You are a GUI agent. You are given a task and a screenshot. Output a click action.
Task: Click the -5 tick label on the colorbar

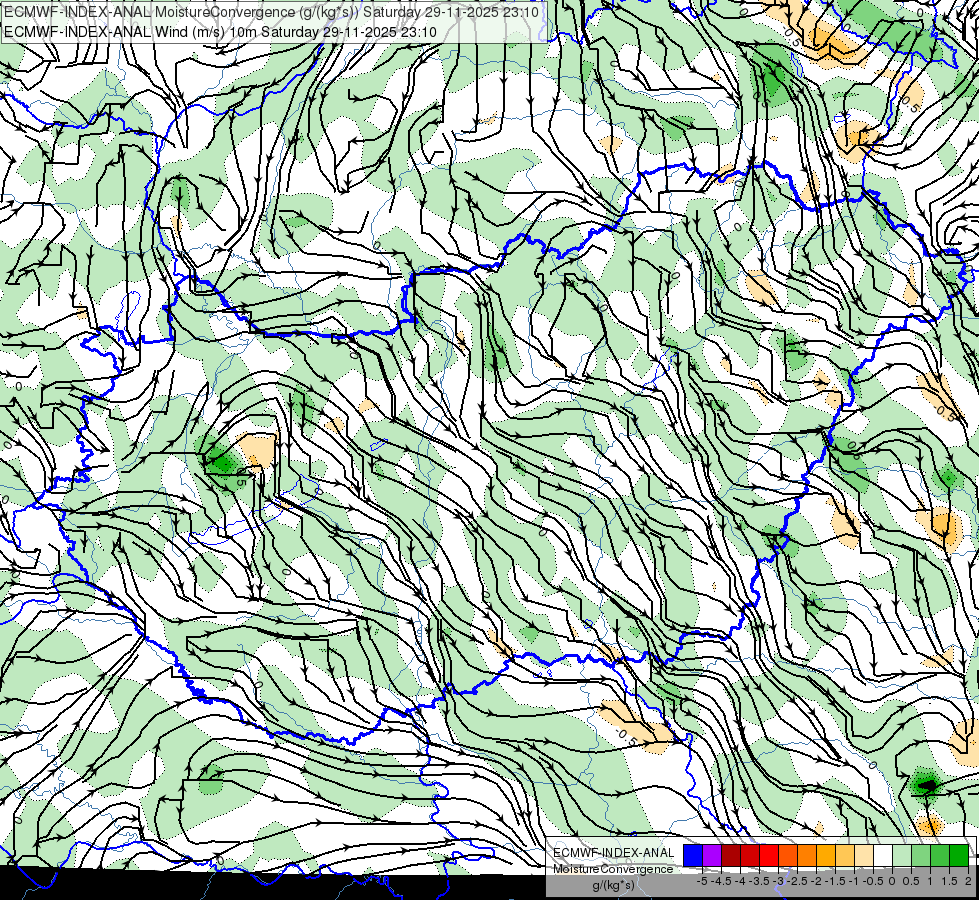(x=702, y=881)
